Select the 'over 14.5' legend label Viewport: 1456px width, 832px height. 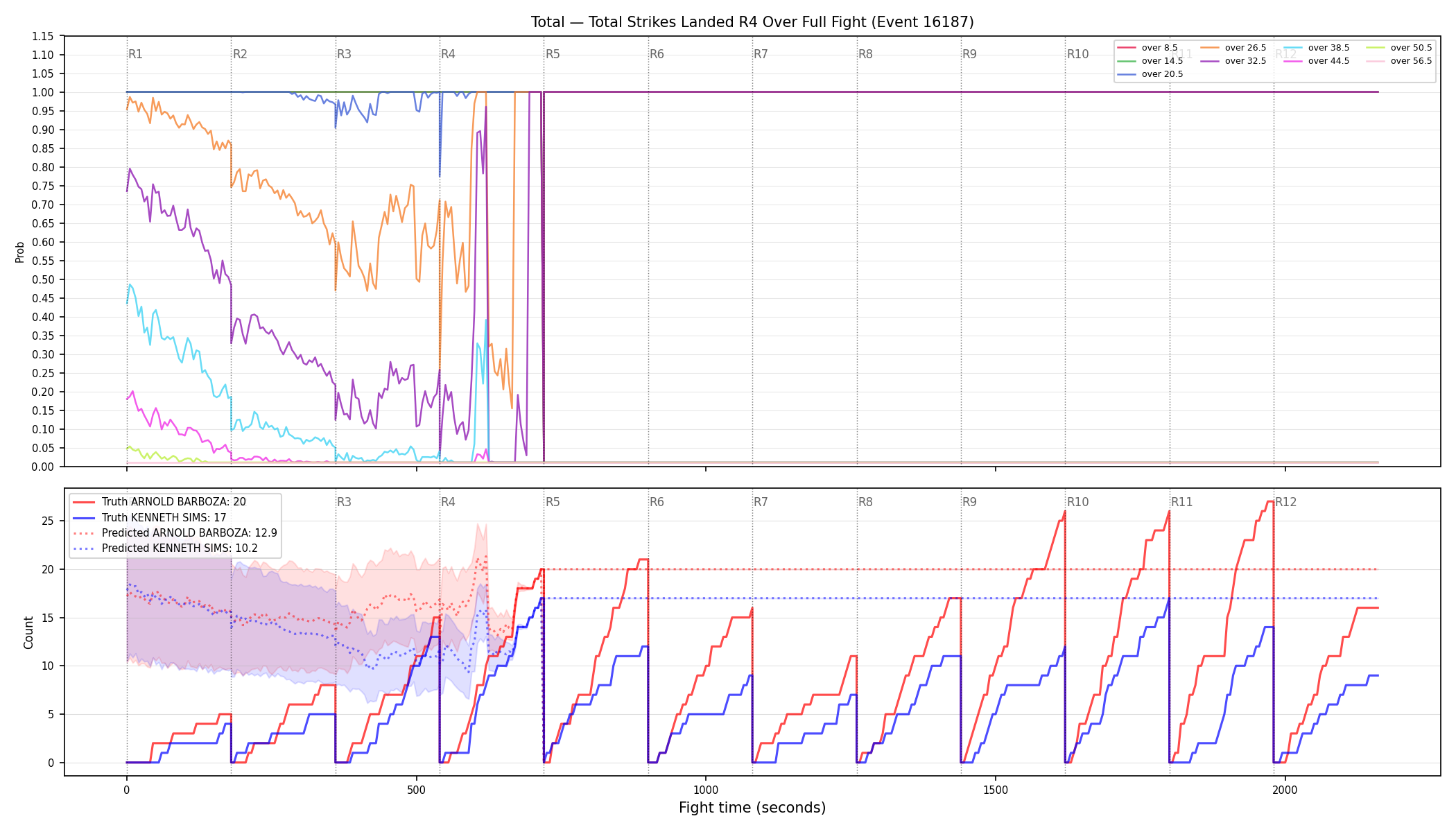click(x=1162, y=61)
